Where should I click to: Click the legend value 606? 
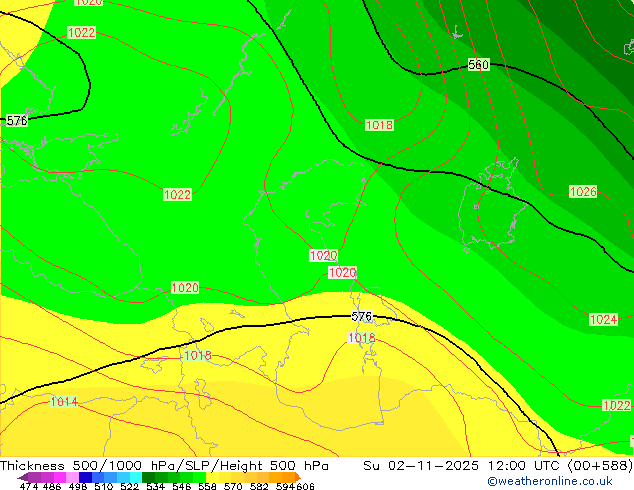(x=305, y=486)
